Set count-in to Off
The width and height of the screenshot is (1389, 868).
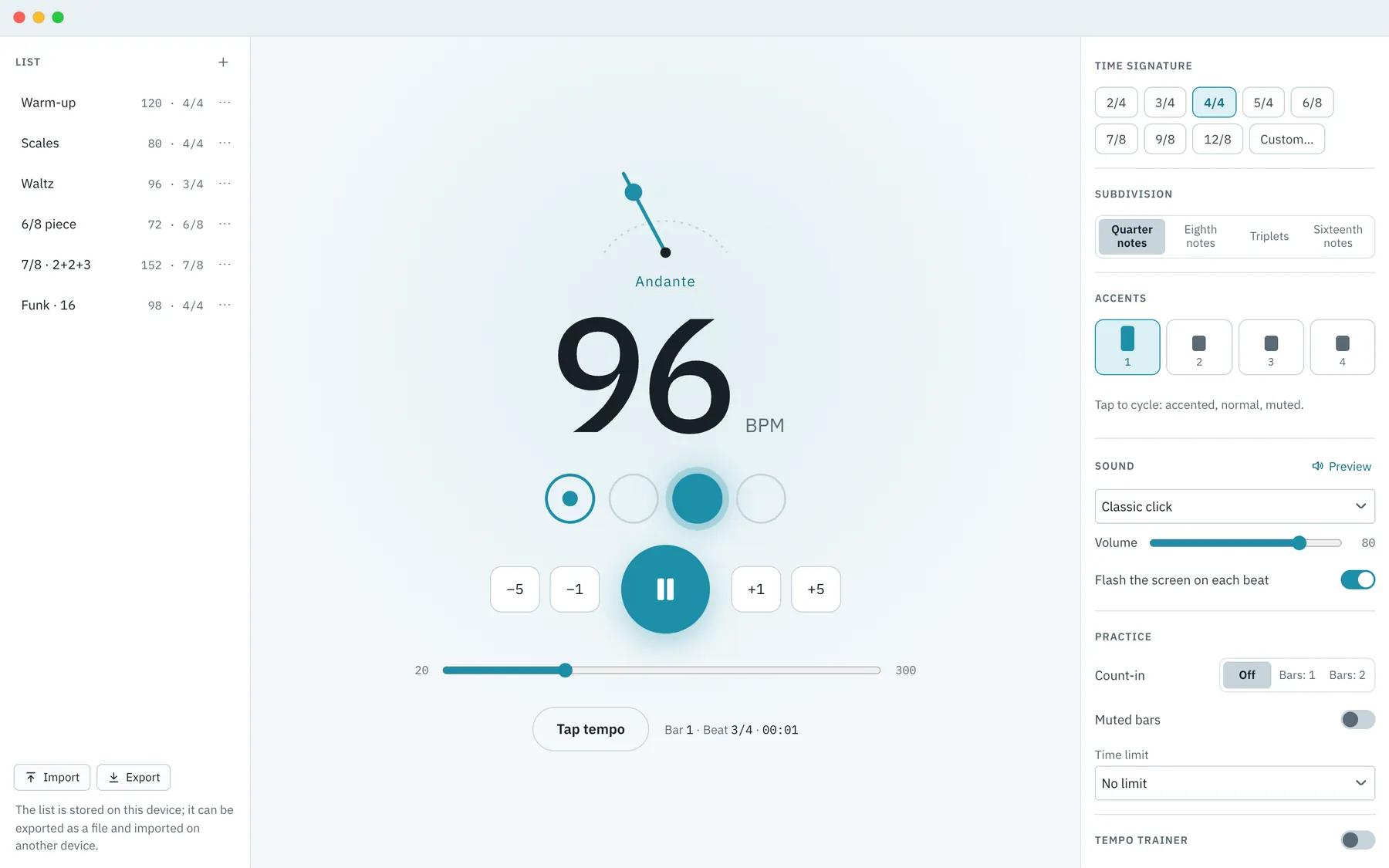pos(1247,675)
